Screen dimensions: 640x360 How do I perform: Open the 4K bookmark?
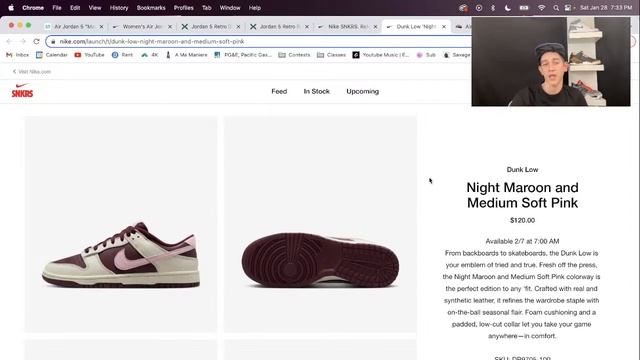(x=150, y=55)
